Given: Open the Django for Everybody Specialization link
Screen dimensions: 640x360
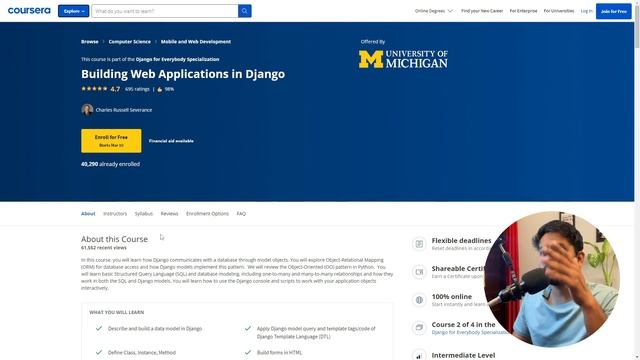Looking at the screenshot, I should coord(177,59).
